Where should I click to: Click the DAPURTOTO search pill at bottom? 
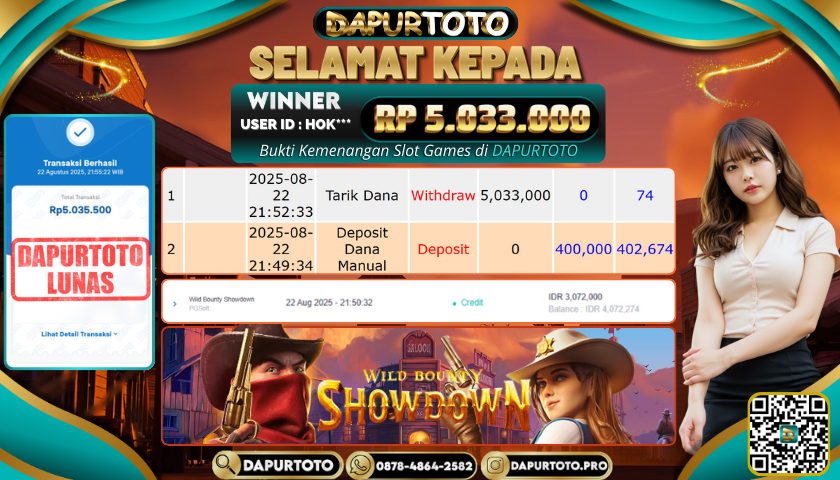pos(277,466)
